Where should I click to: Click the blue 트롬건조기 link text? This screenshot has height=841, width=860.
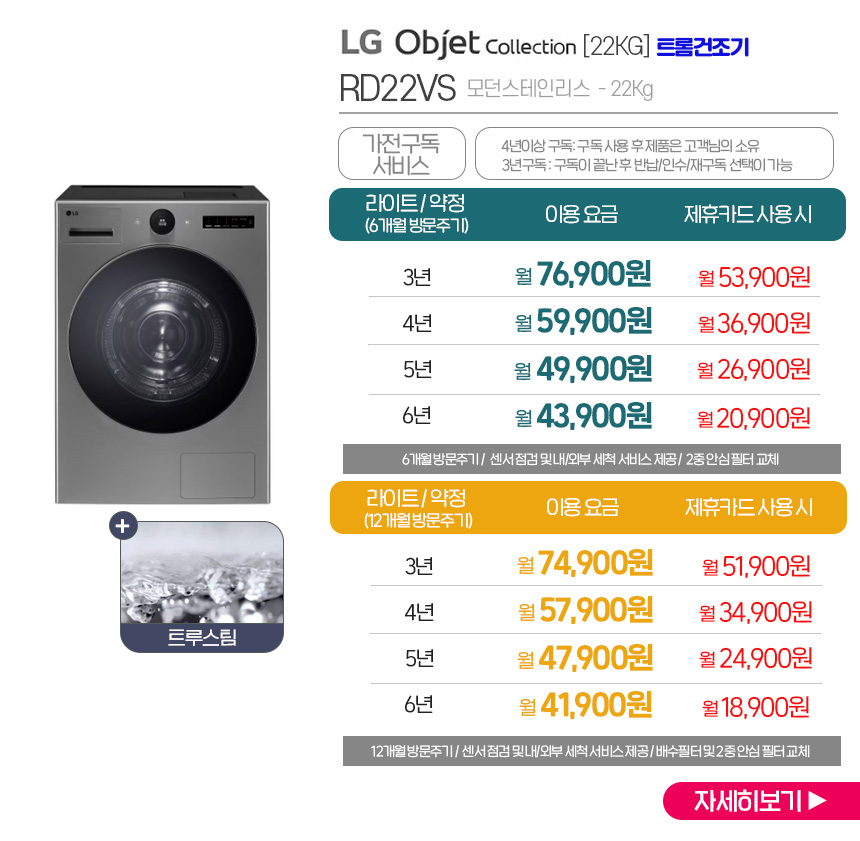tap(703, 47)
